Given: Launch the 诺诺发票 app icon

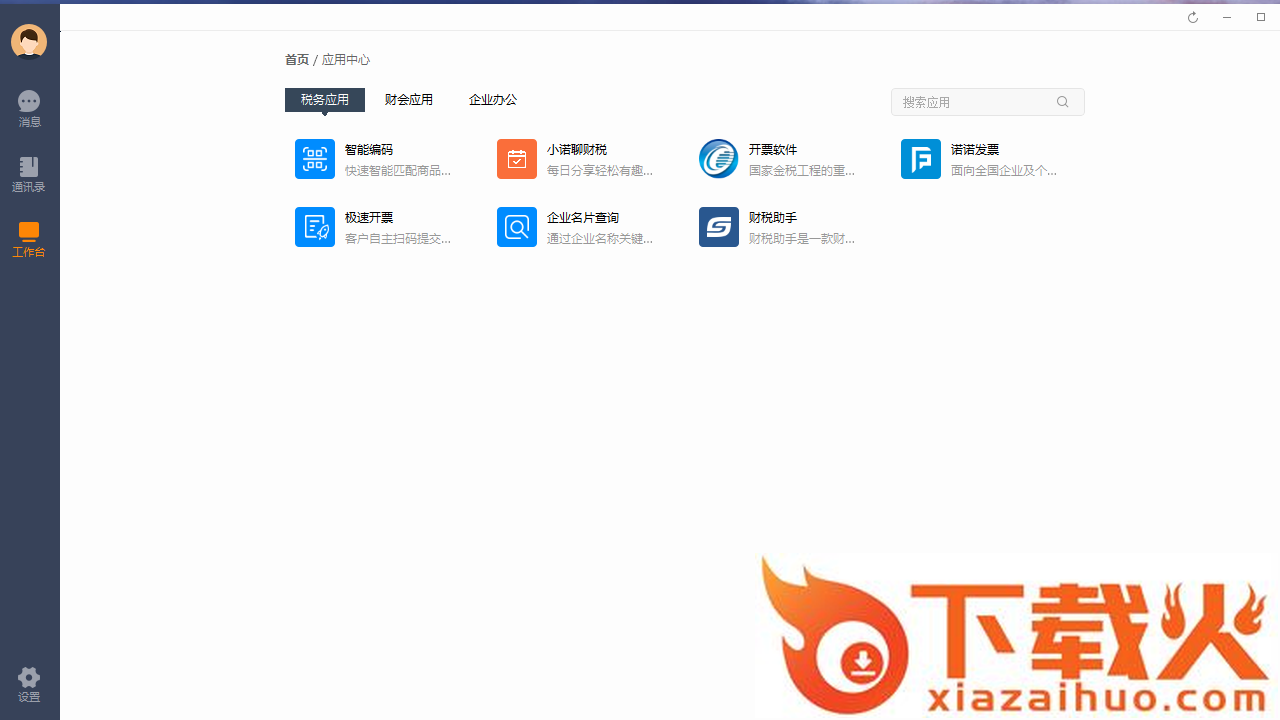Looking at the screenshot, I should pos(921,159).
